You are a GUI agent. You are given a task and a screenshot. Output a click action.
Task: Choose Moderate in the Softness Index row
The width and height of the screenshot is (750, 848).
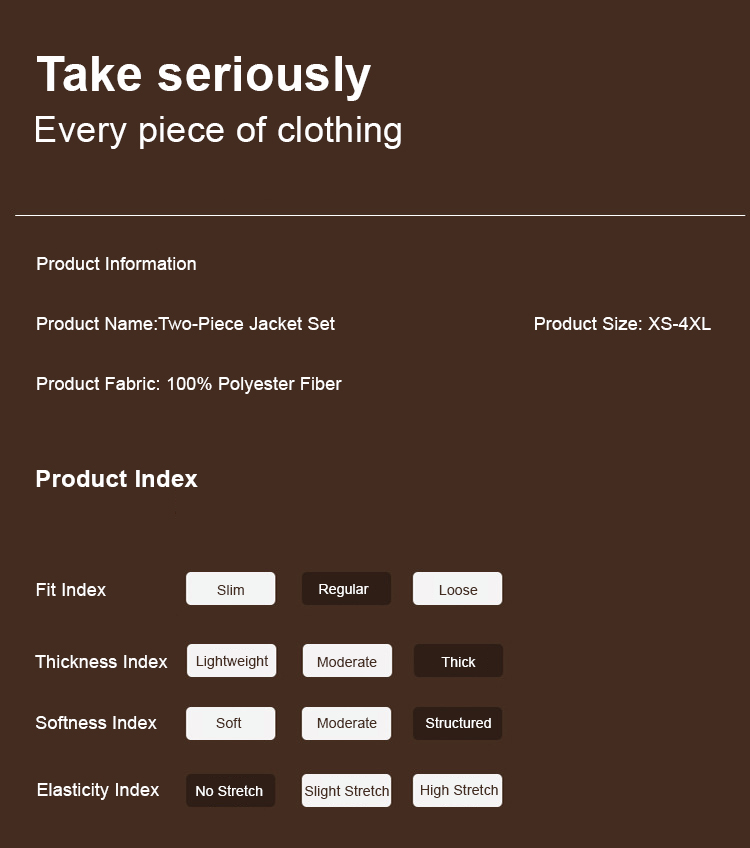[x=346, y=723]
